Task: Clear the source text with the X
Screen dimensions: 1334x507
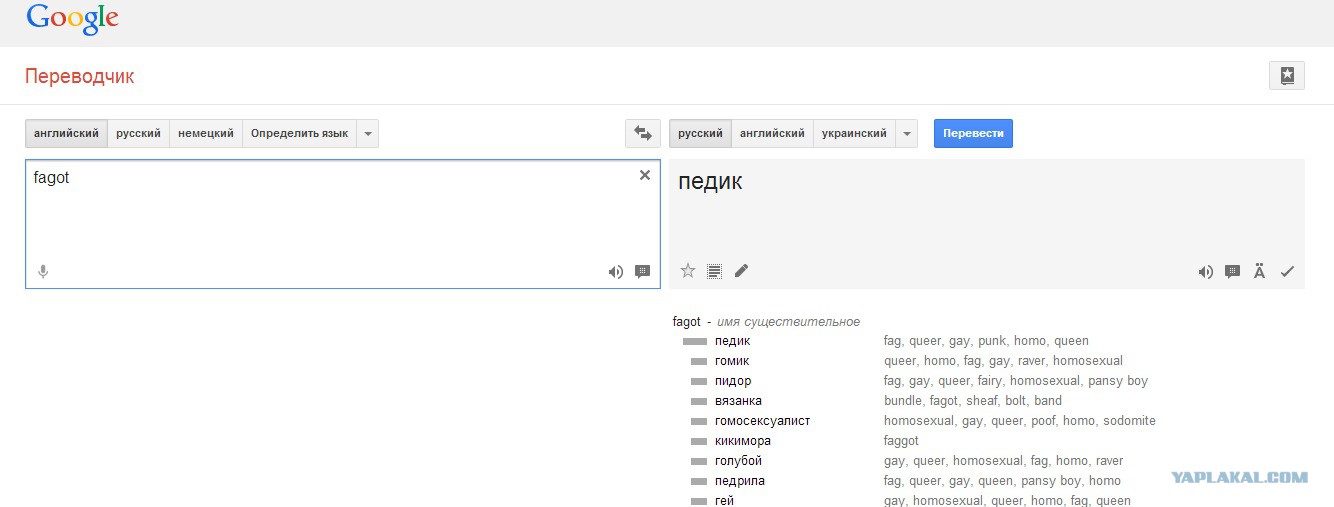Action: (x=645, y=175)
